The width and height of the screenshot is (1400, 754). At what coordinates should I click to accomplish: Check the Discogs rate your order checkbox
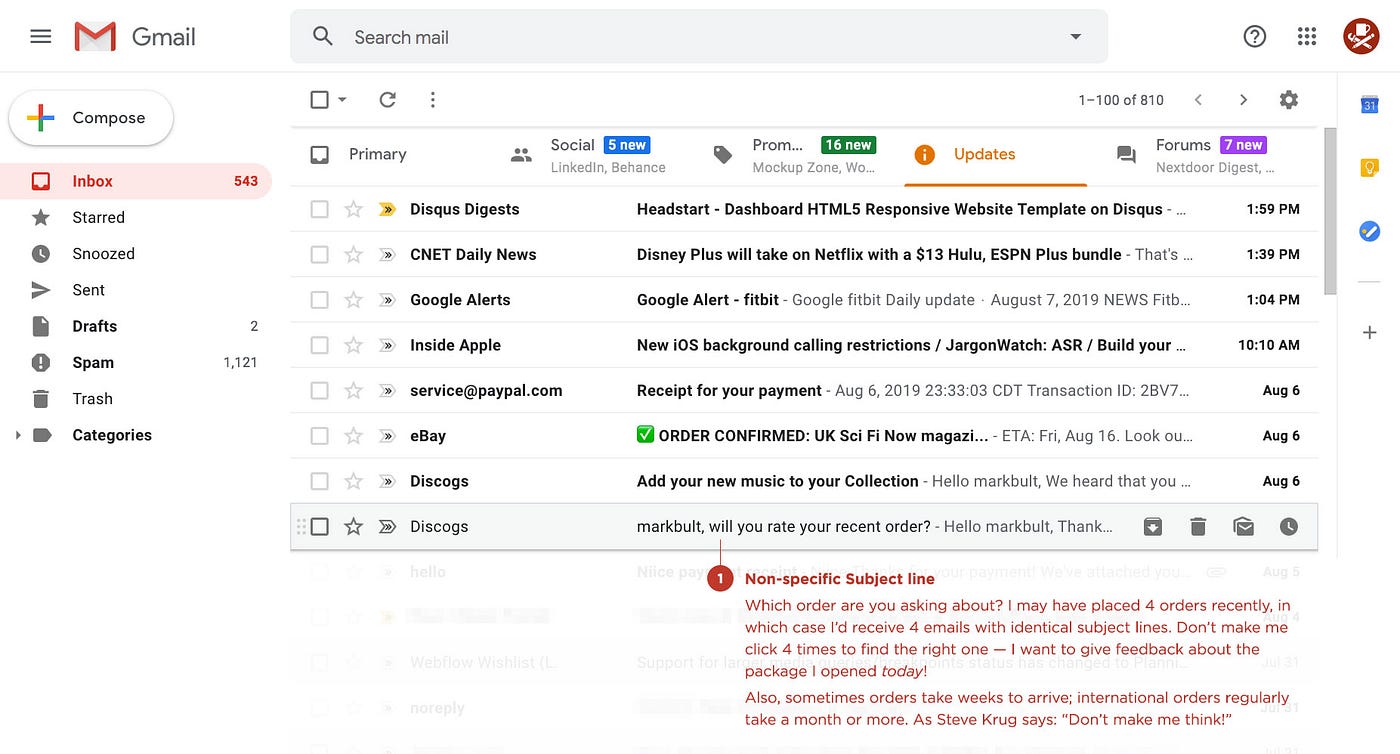(319, 526)
